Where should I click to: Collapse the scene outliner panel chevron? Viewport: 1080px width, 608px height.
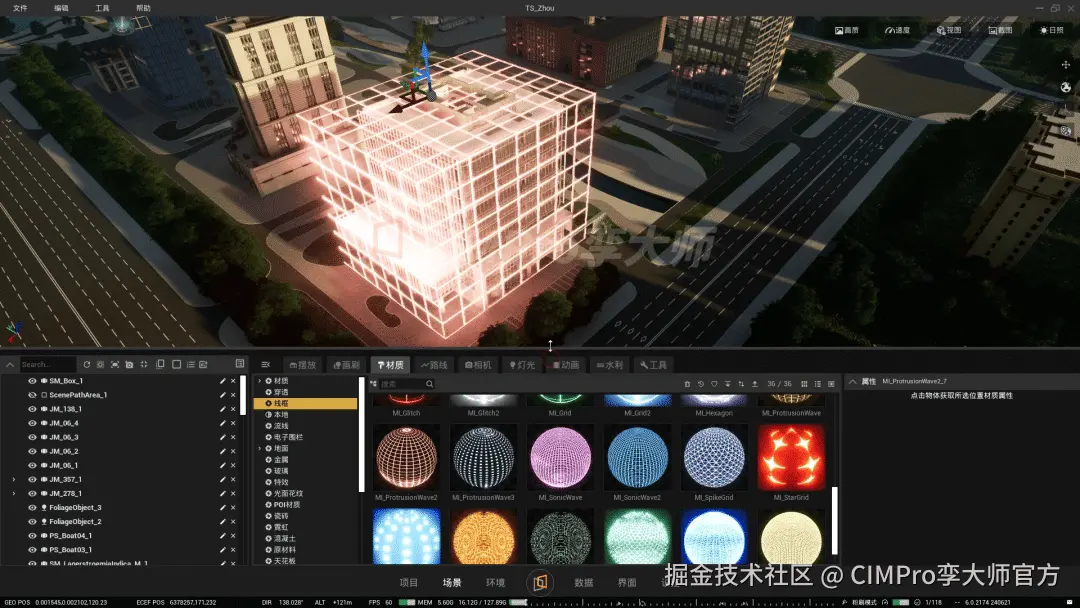click(10, 365)
